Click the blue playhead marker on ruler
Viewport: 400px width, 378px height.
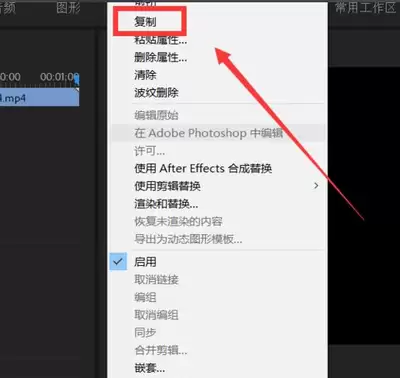(77, 79)
